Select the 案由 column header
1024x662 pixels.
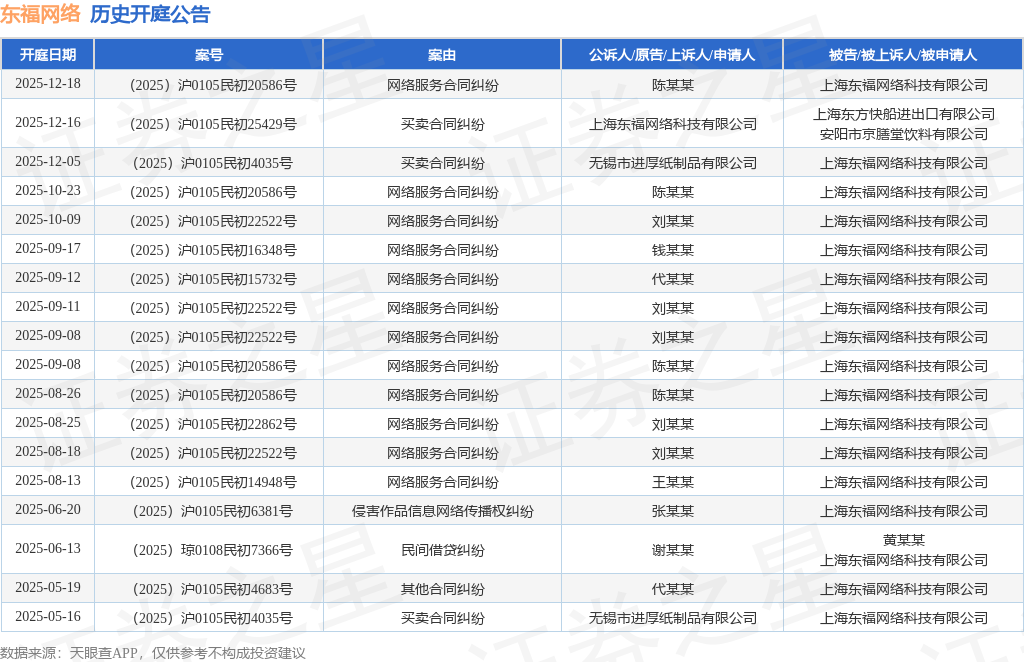pos(442,55)
